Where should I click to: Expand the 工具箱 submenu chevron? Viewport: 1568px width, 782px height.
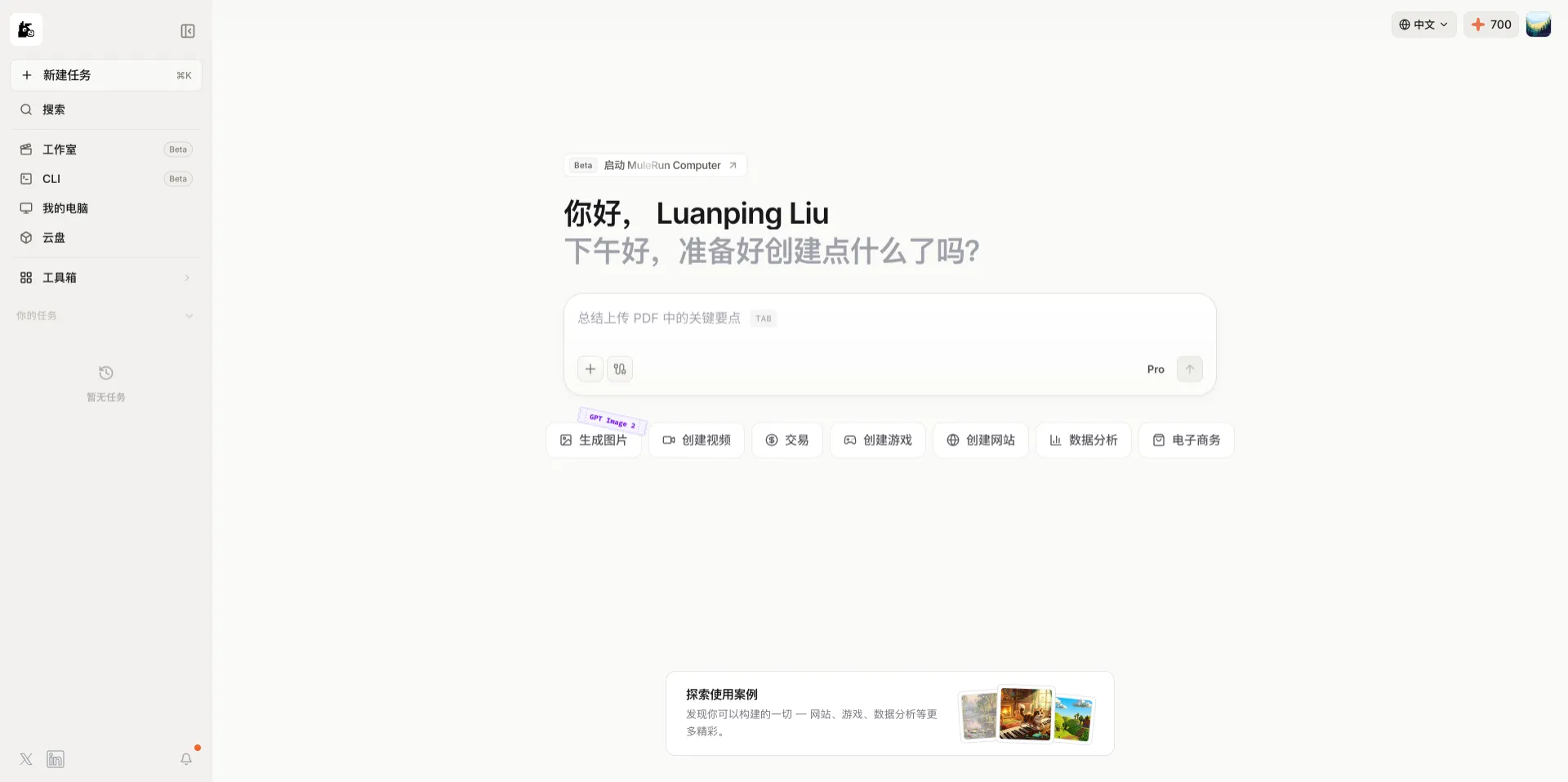[x=187, y=278]
